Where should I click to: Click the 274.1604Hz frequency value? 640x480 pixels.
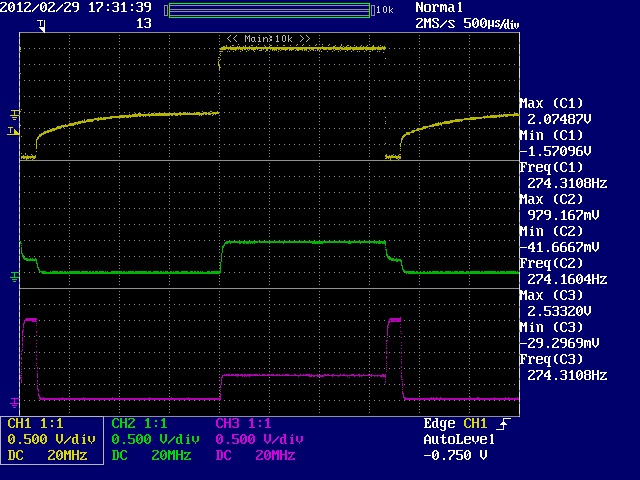pyautogui.click(x=567, y=279)
